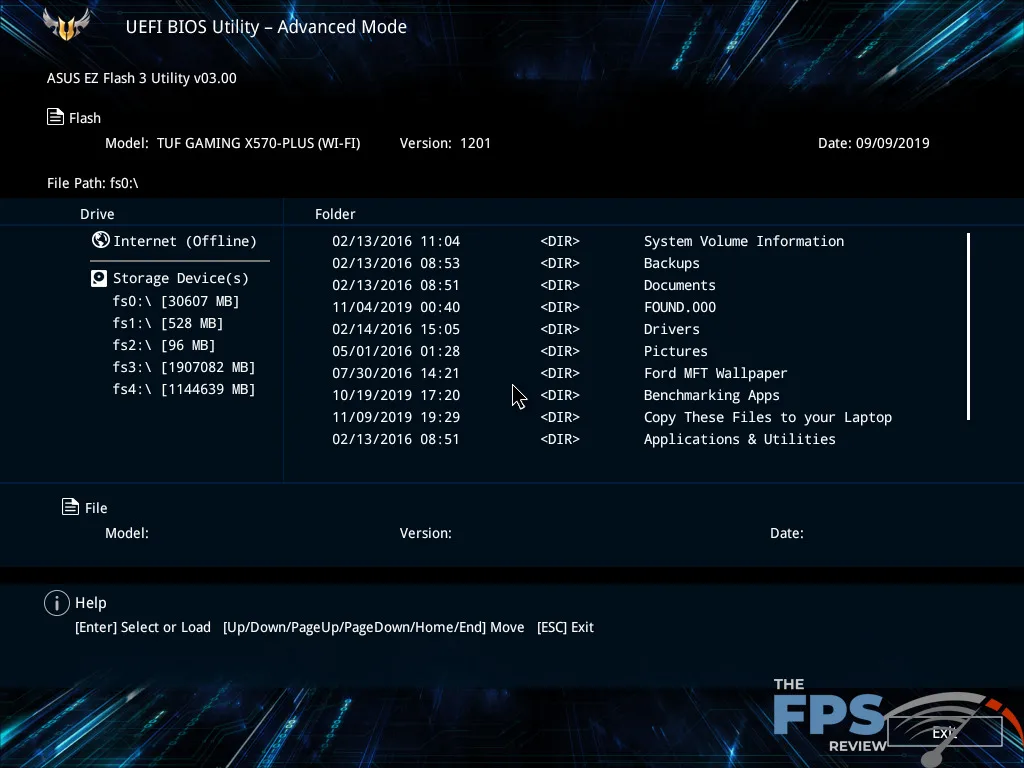Select drive fs2:\ [96 MB]
Image resolution: width=1024 pixels, height=768 pixels.
tap(164, 345)
